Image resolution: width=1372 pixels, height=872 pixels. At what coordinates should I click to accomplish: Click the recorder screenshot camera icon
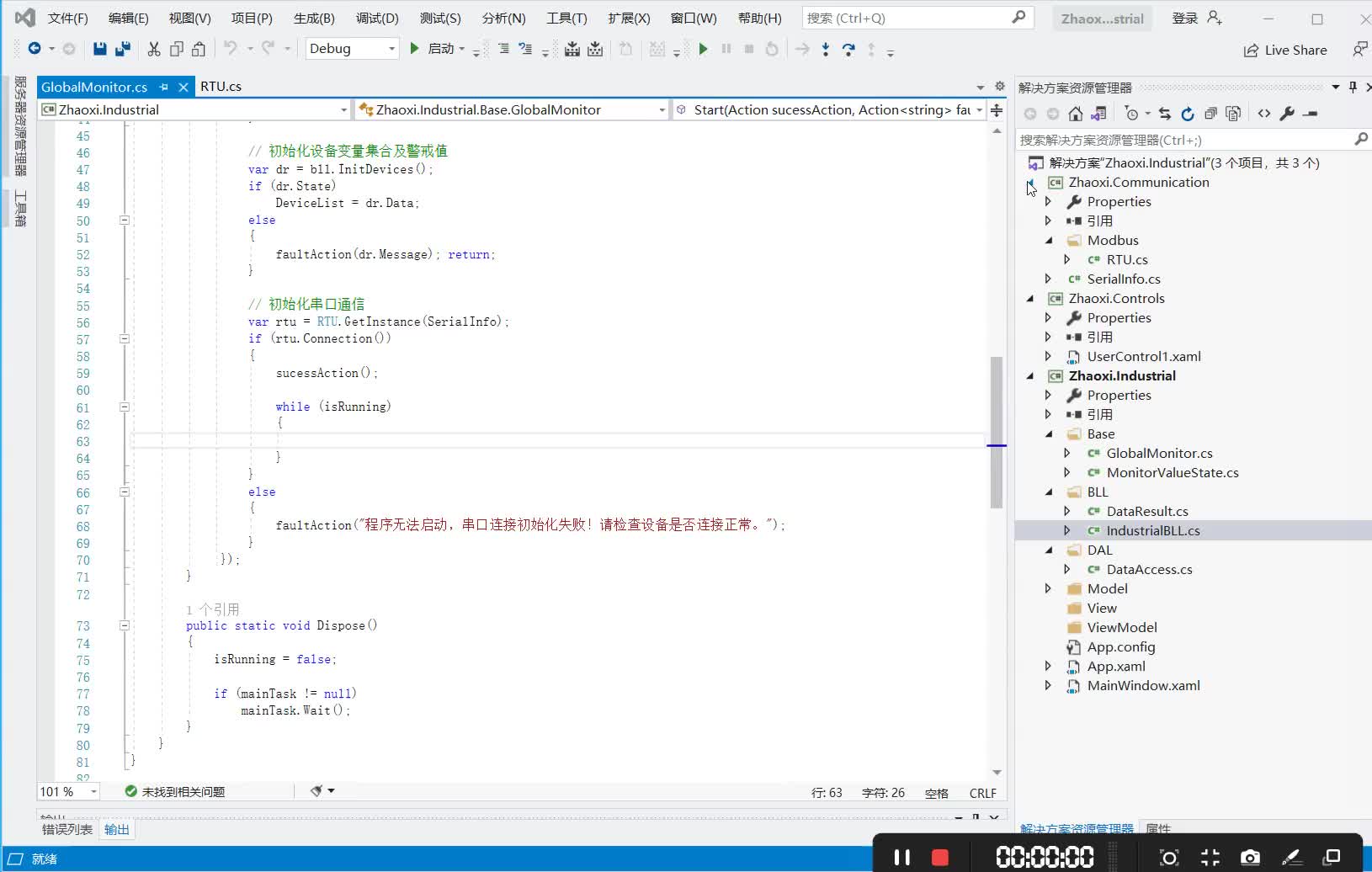[x=1250, y=857]
